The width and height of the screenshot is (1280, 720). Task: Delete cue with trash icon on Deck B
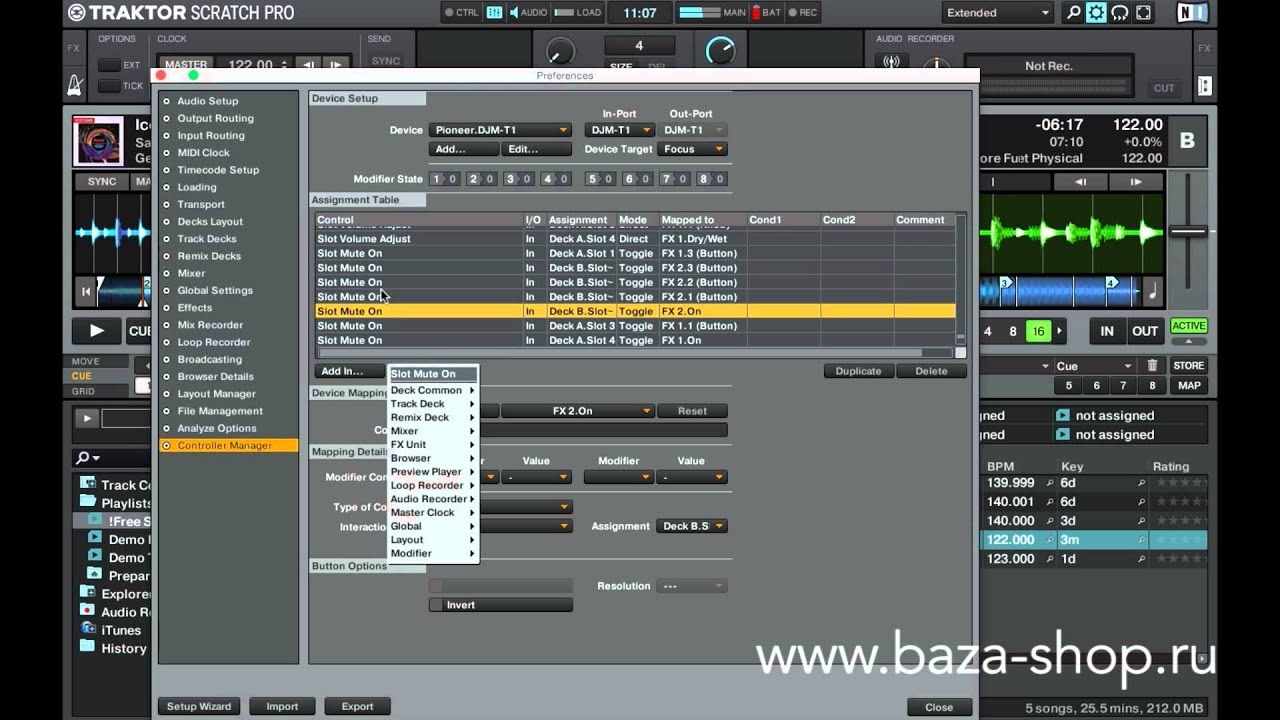click(x=1152, y=366)
